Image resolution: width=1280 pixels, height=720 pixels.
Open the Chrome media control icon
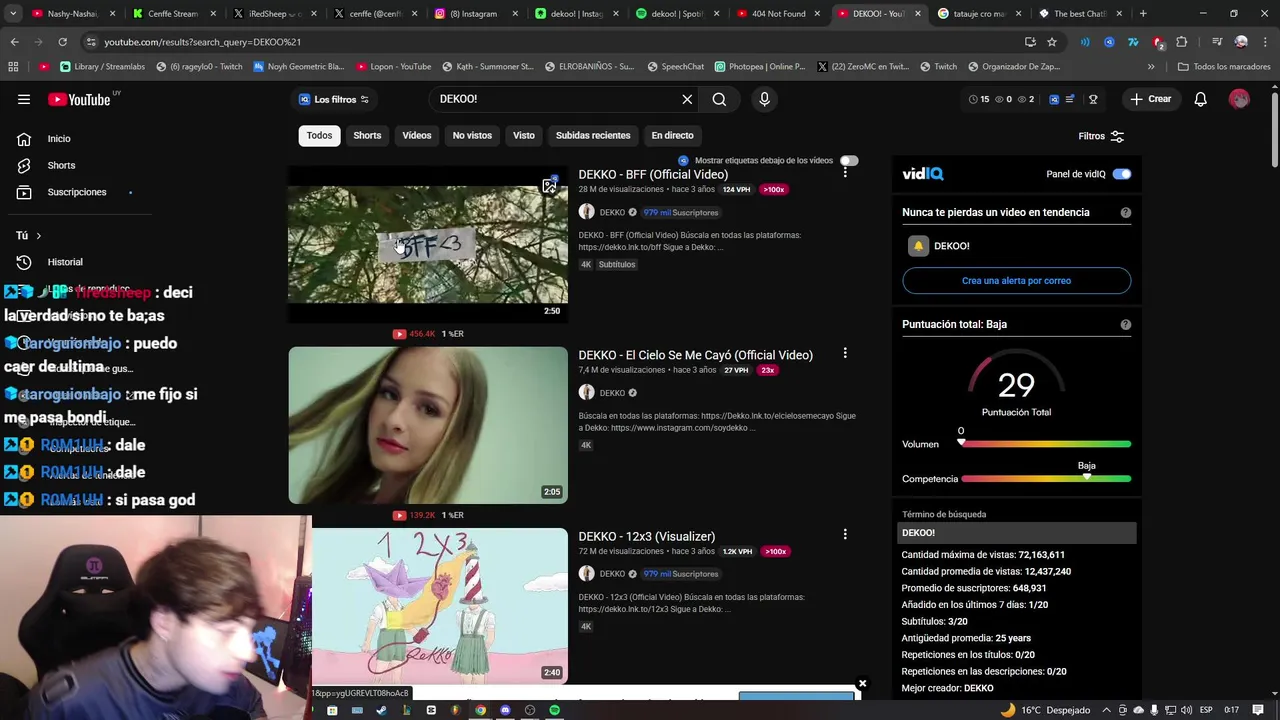(x=1217, y=42)
